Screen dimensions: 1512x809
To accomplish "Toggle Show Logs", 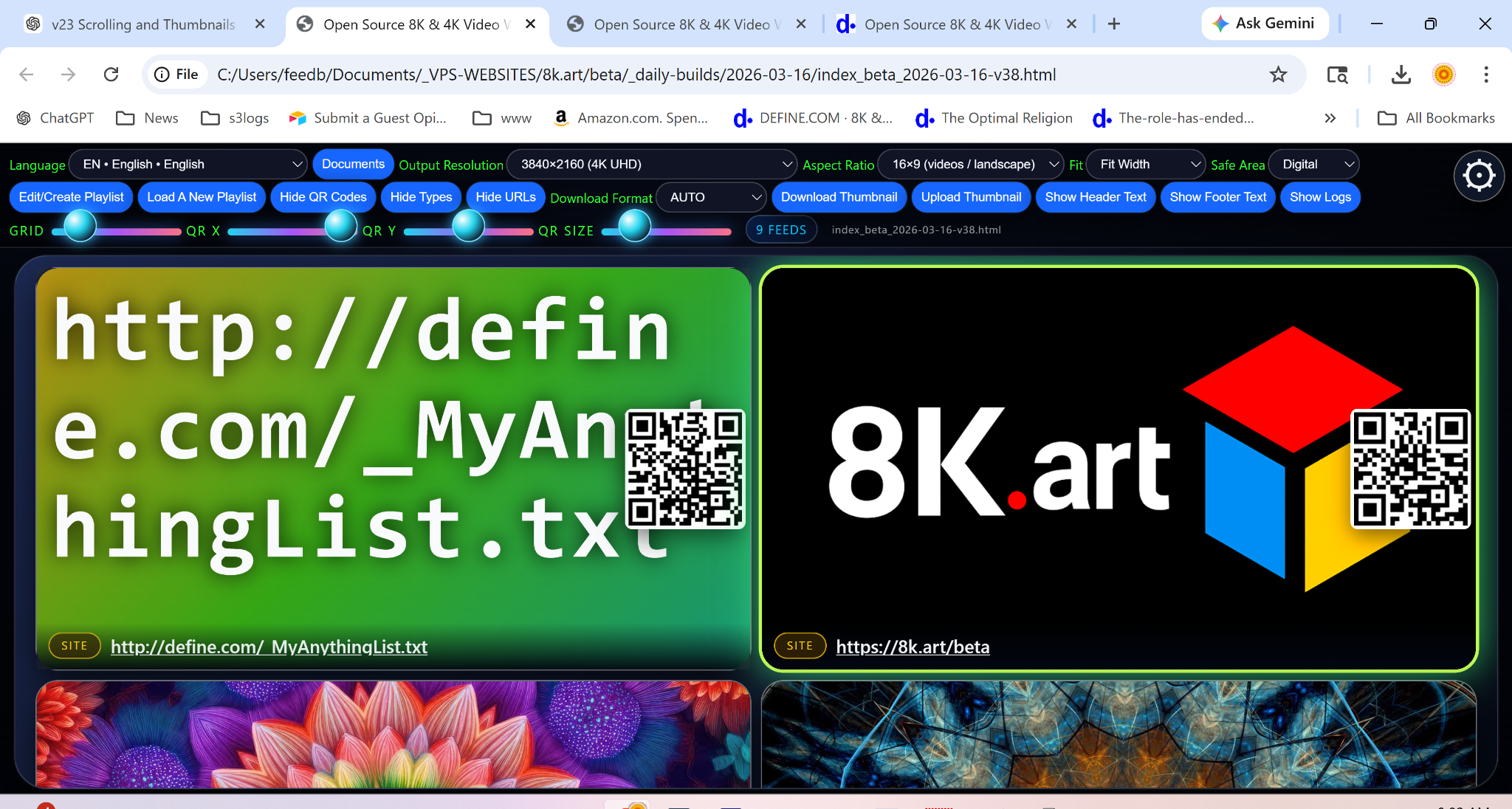I will [x=1320, y=197].
